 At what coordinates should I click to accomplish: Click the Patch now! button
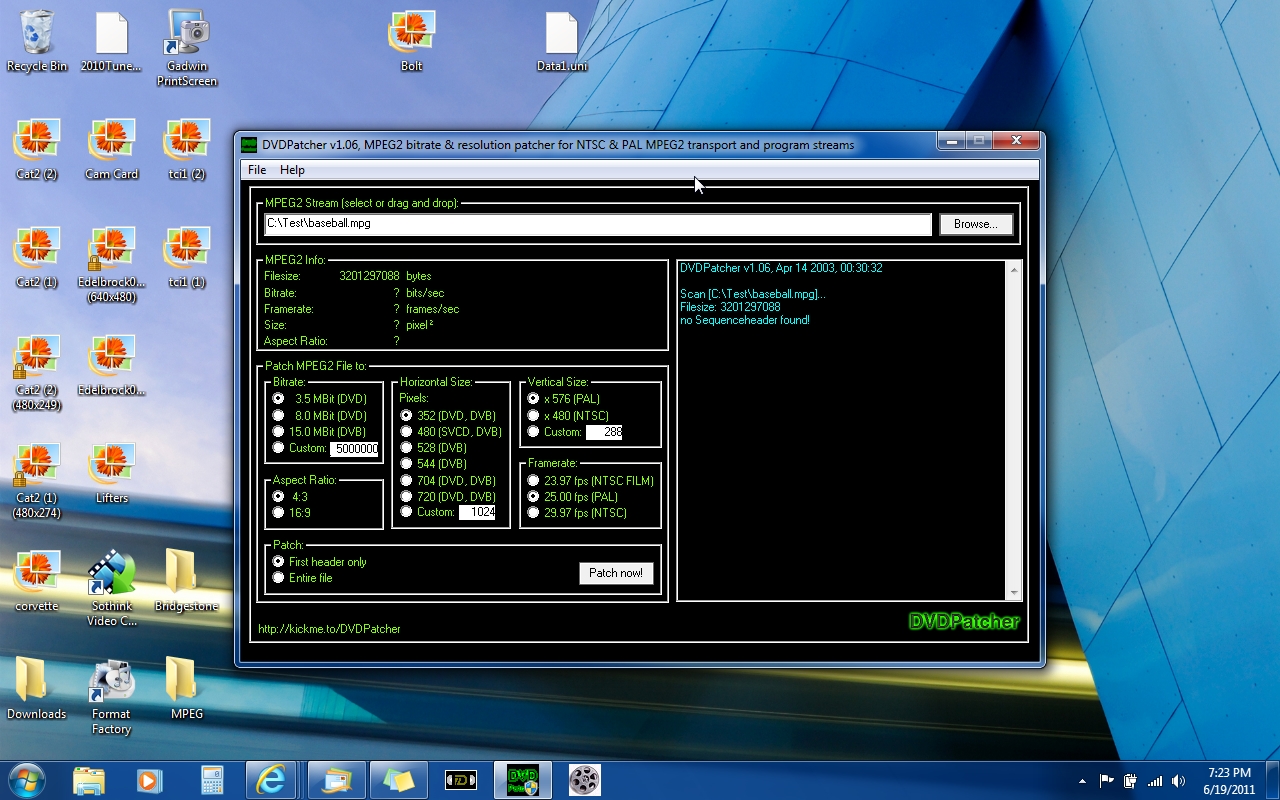[x=616, y=573]
